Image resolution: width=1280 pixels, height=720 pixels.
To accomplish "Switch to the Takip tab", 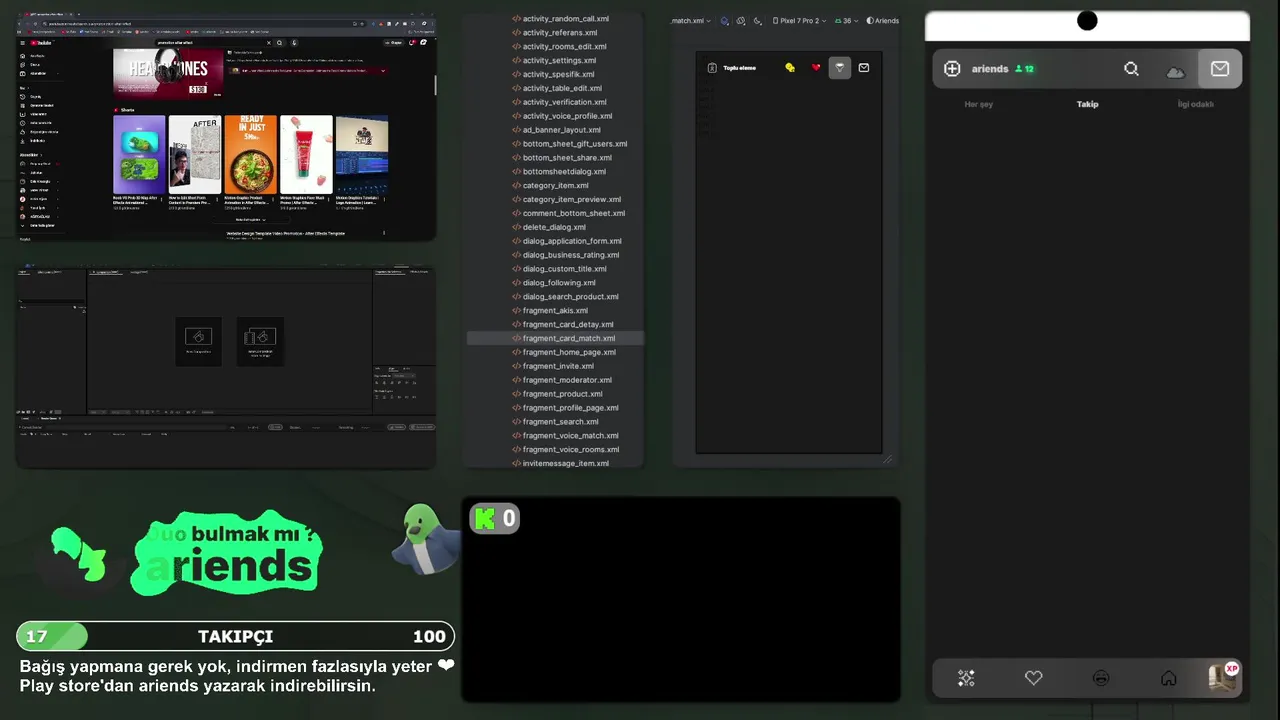I will coord(1087,104).
